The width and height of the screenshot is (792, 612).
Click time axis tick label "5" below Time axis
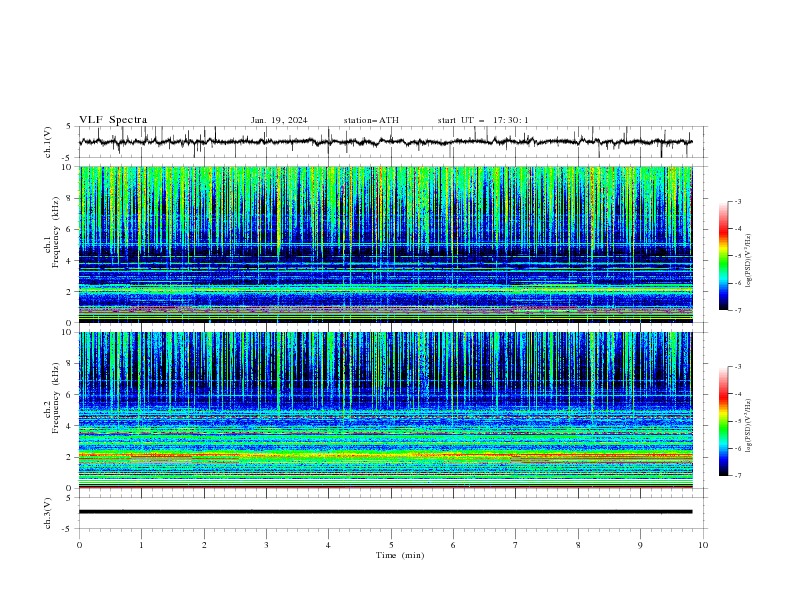pyautogui.click(x=391, y=545)
